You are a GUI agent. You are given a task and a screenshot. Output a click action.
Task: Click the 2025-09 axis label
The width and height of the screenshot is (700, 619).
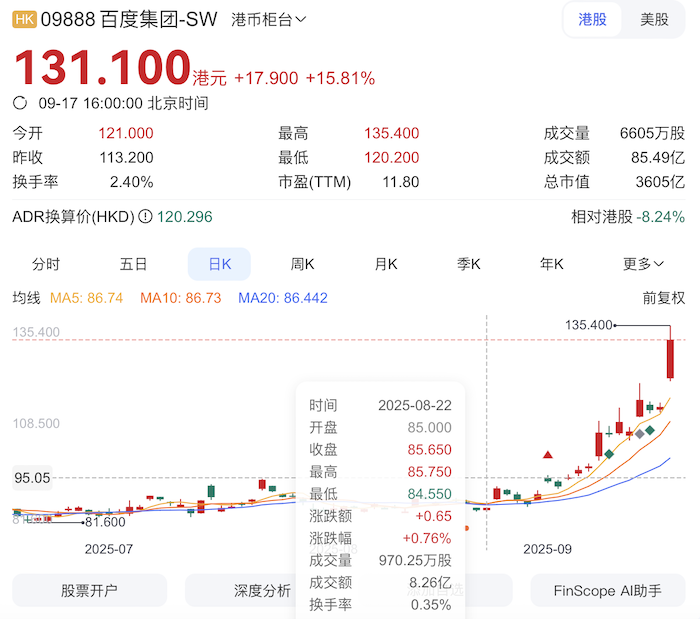547,549
